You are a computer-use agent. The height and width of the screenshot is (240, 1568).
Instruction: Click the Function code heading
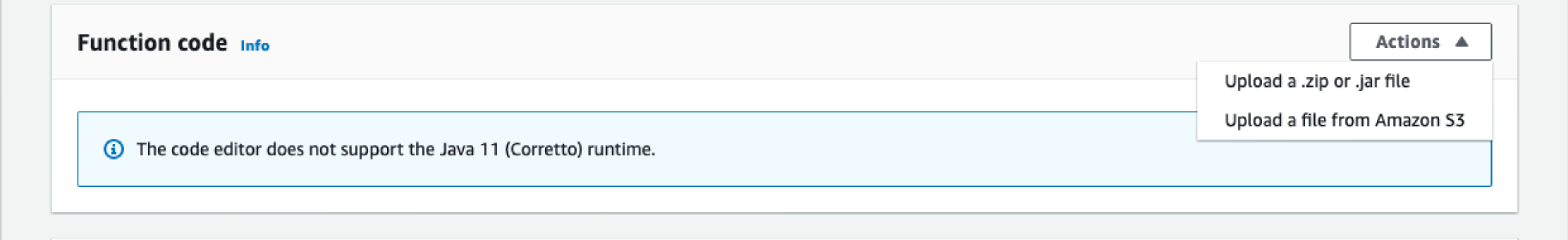[x=152, y=43]
